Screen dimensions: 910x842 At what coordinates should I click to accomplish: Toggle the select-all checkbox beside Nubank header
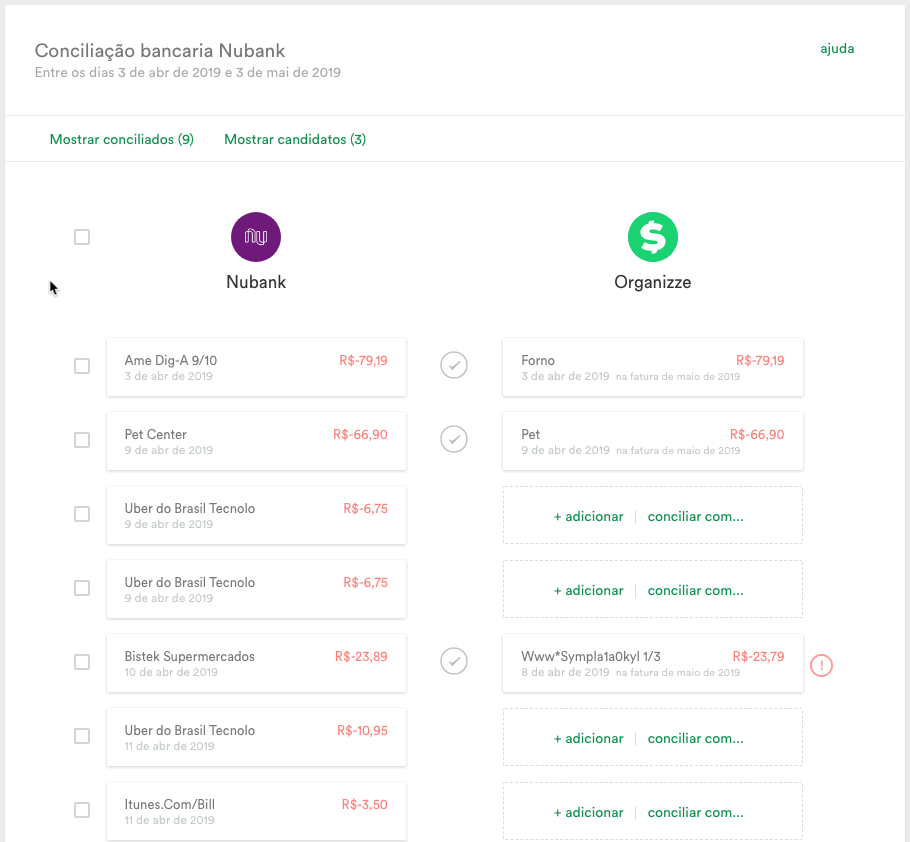tap(82, 237)
